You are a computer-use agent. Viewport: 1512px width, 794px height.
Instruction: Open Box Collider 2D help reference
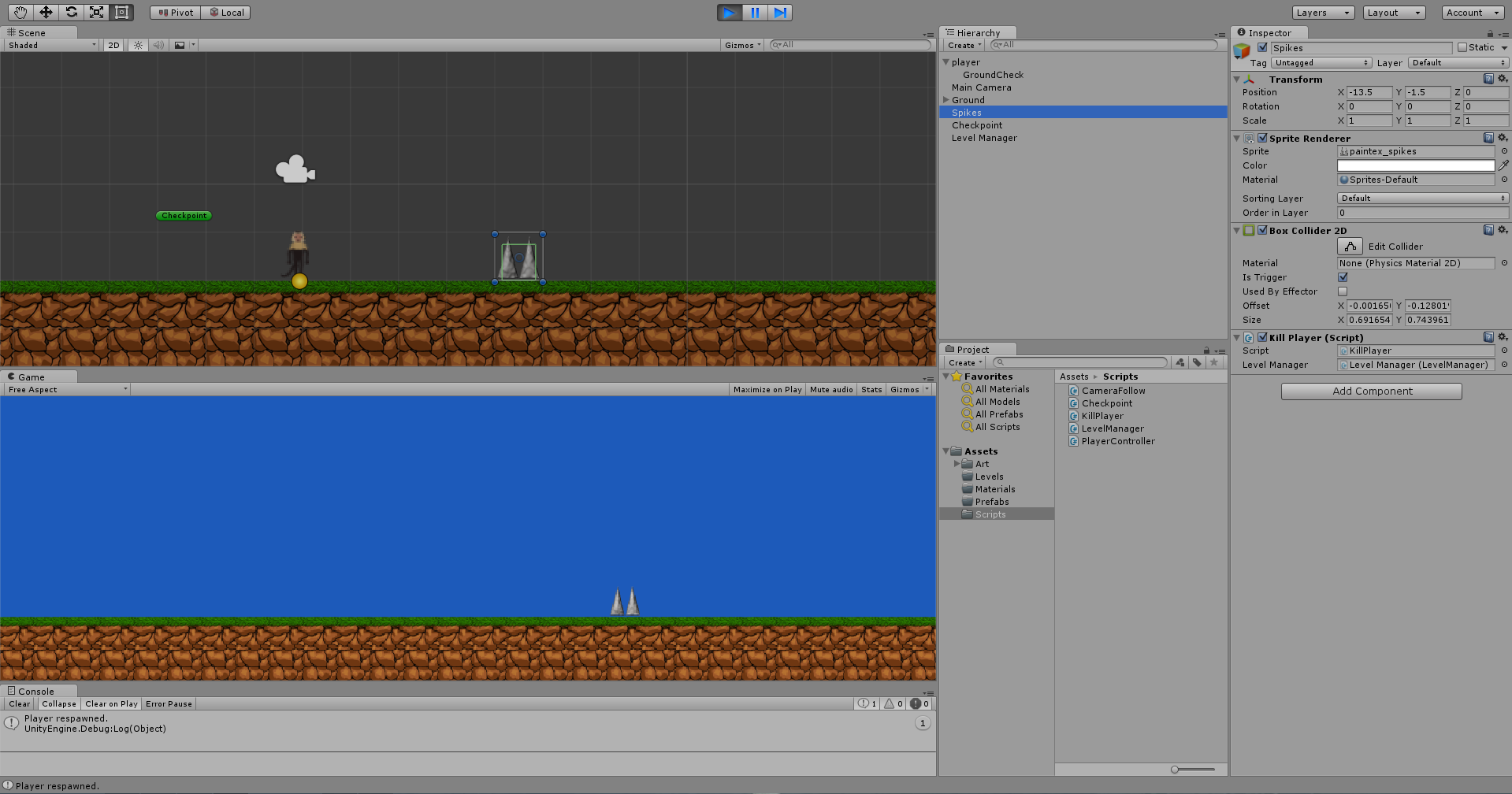click(1488, 230)
